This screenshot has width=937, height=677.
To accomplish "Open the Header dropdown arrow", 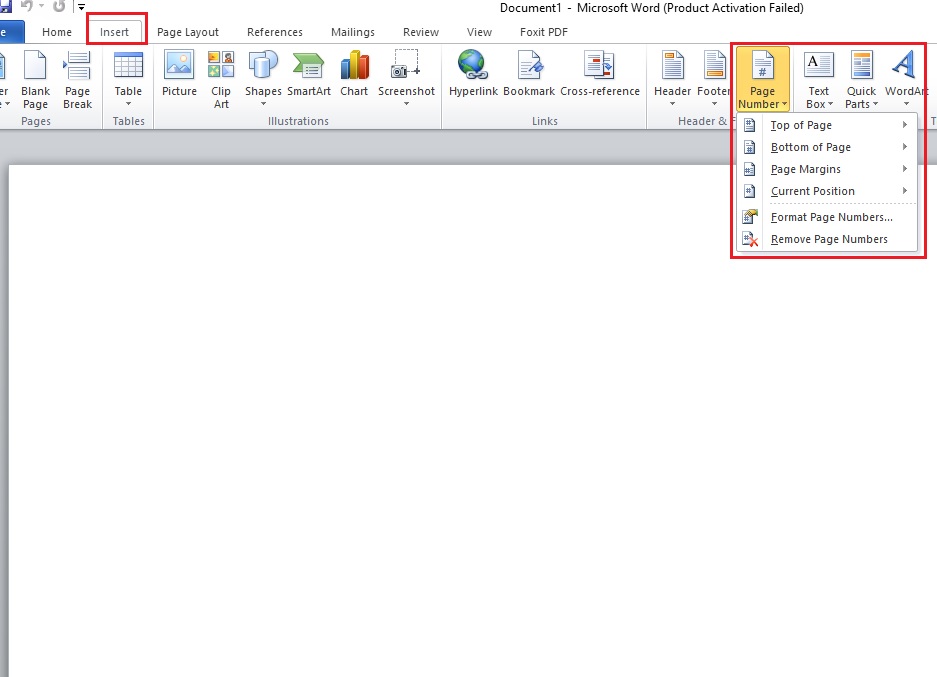I will click(x=673, y=104).
